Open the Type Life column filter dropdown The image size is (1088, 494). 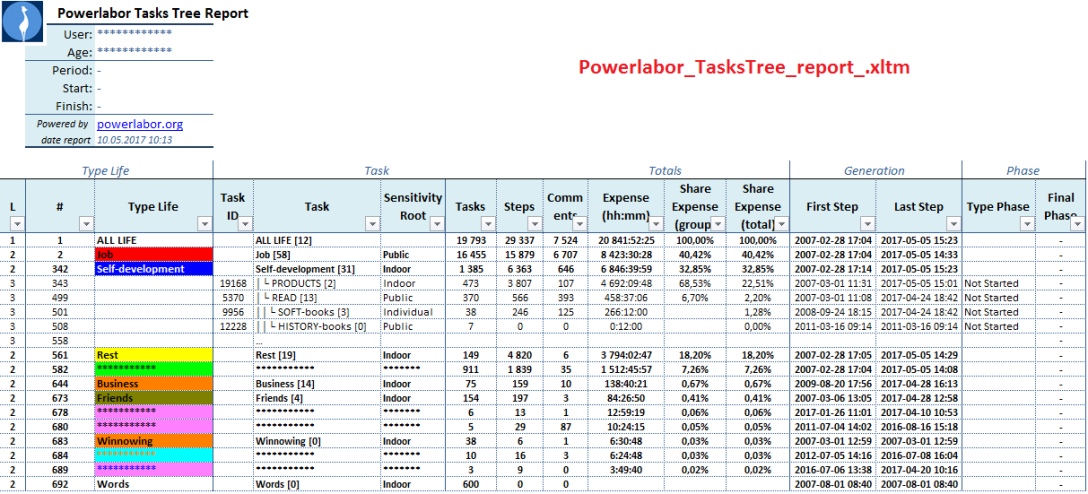[203, 224]
